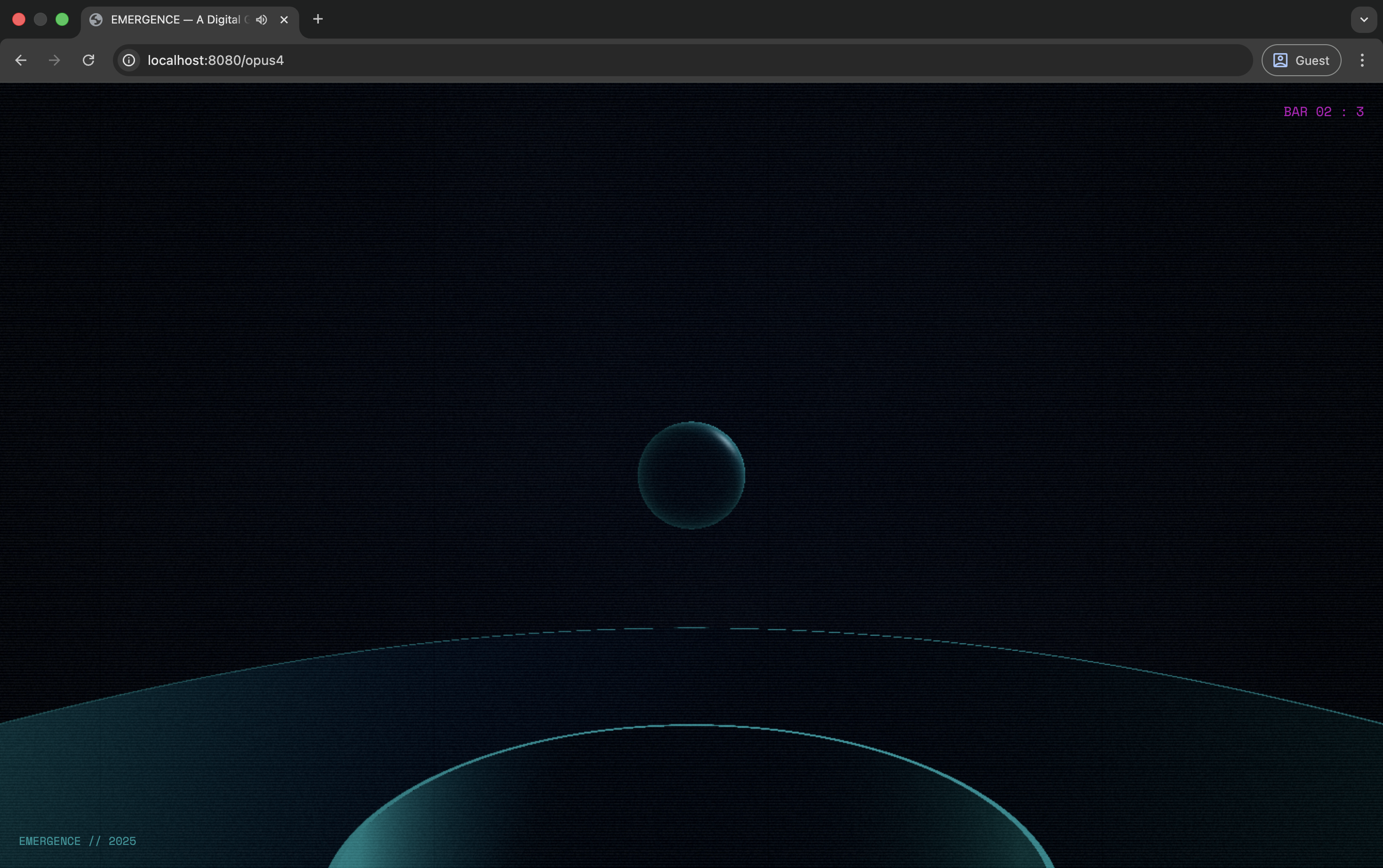Click the browser back arrow
The width and height of the screenshot is (1383, 868).
[x=21, y=60]
